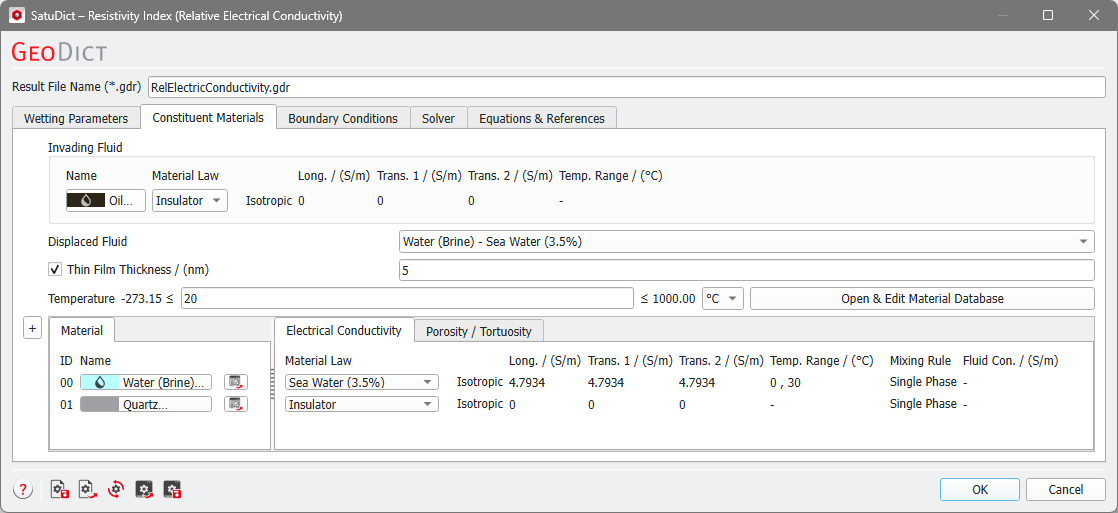The height and width of the screenshot is (513, 1118).
Task: Click the material ID '00'
Action: (x=66, y=382)
